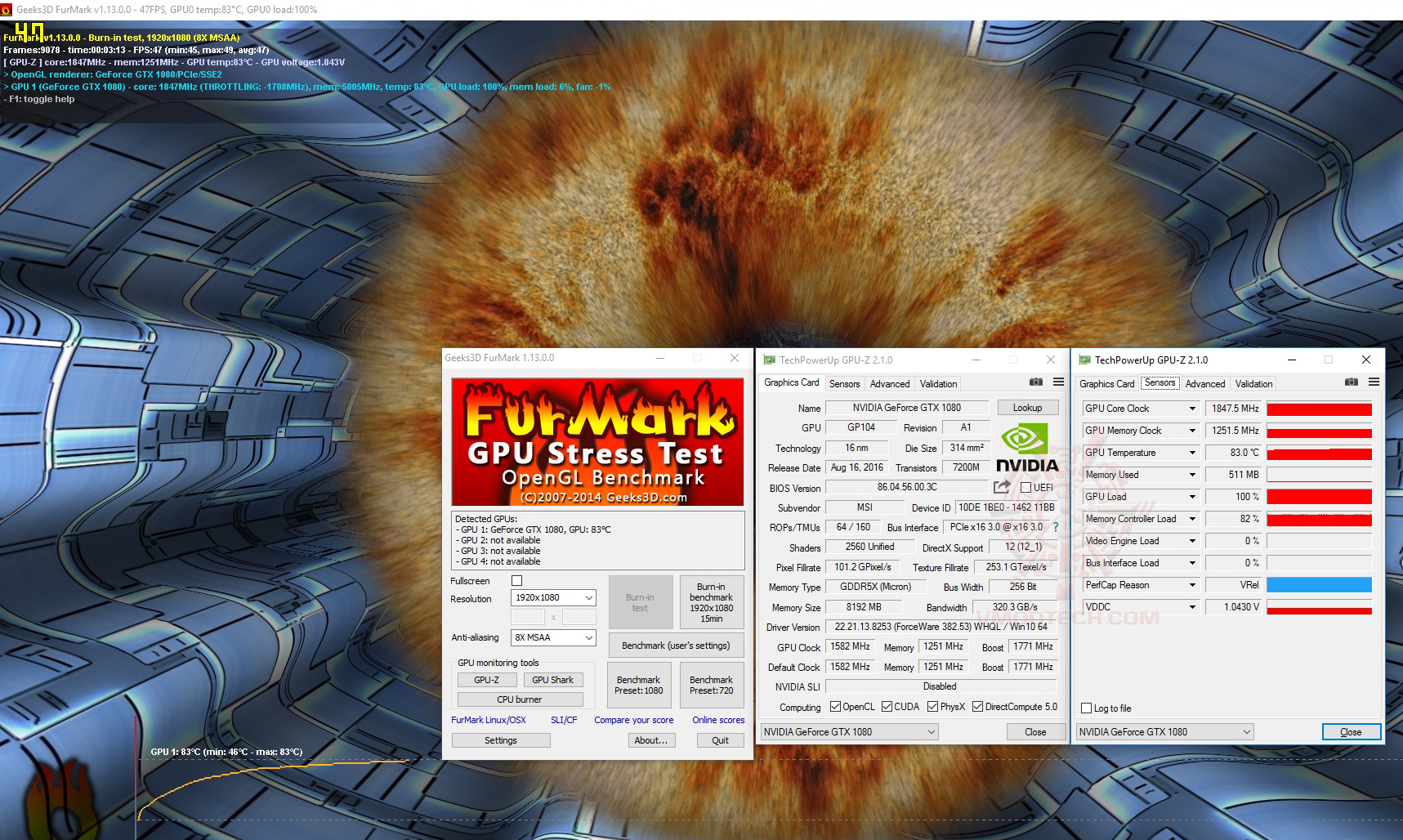Viewport: 1403px width, 840px height.
Task: Expand the Memory Controller Load sensor dropdown
Action: coord(1192,519)
